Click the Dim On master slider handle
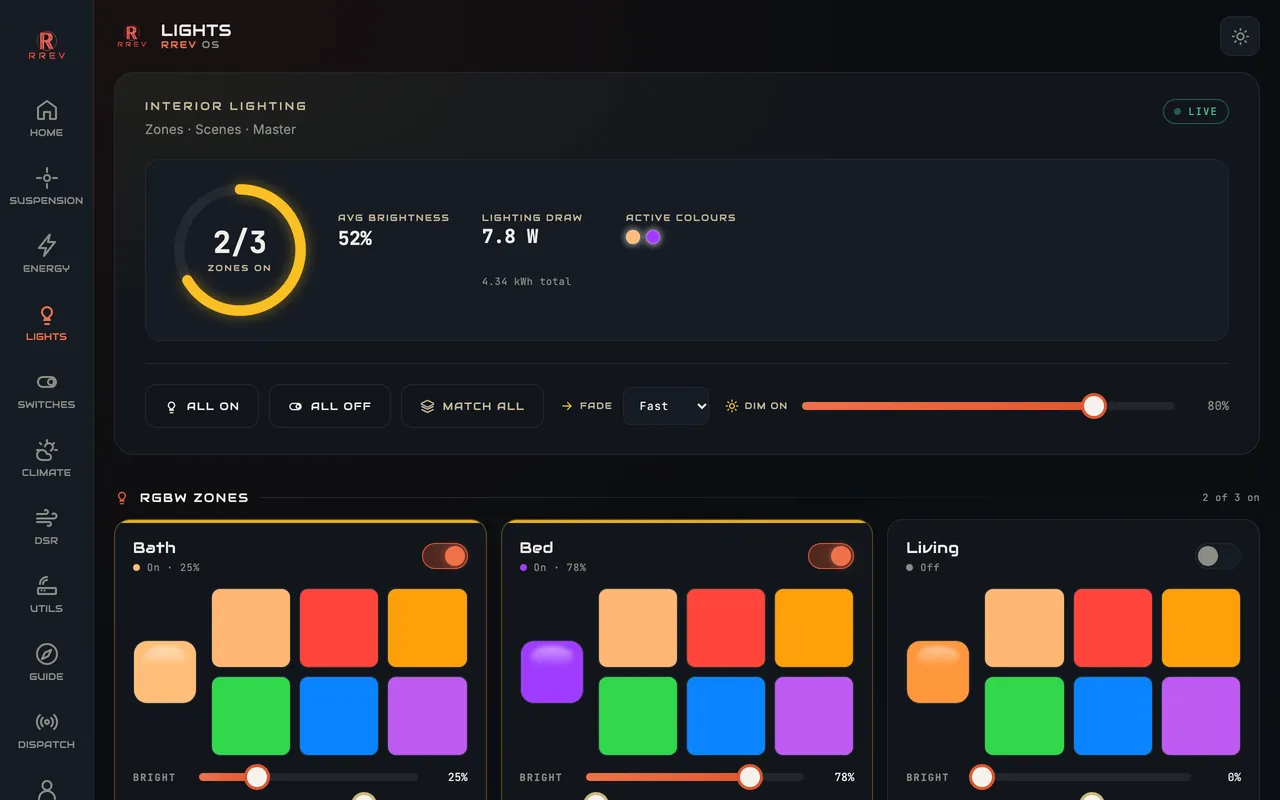The width and height of the screenshot is (1280, 800). pyautogui.click(x=1094, y=406)
